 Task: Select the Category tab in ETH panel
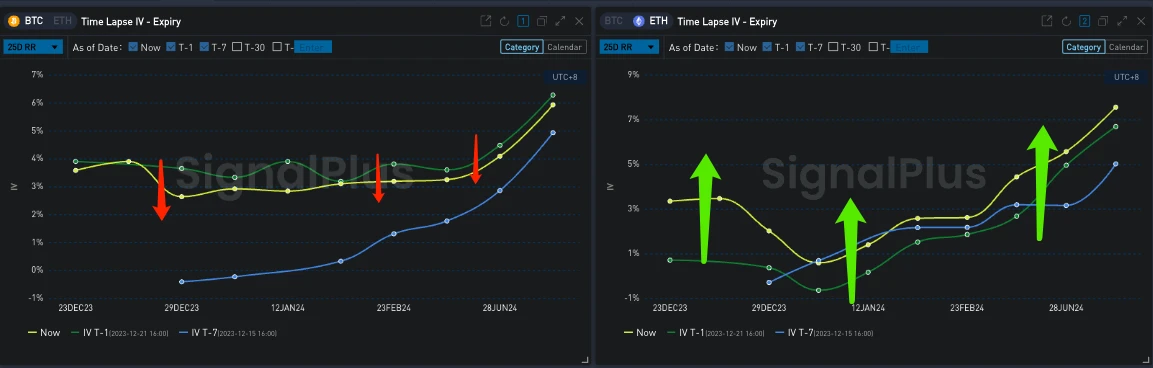[x=1083, y=47]
